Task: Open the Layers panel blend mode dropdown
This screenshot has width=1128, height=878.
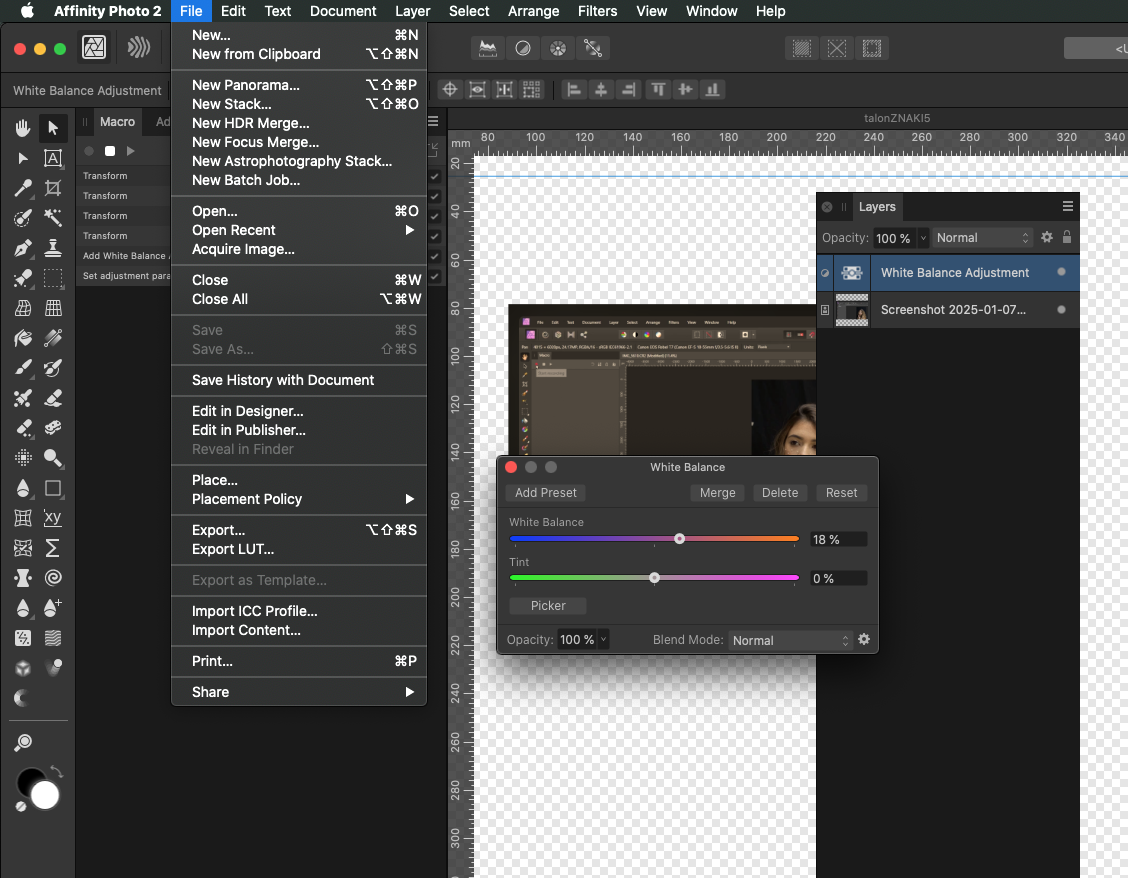Action: point(983,237)
